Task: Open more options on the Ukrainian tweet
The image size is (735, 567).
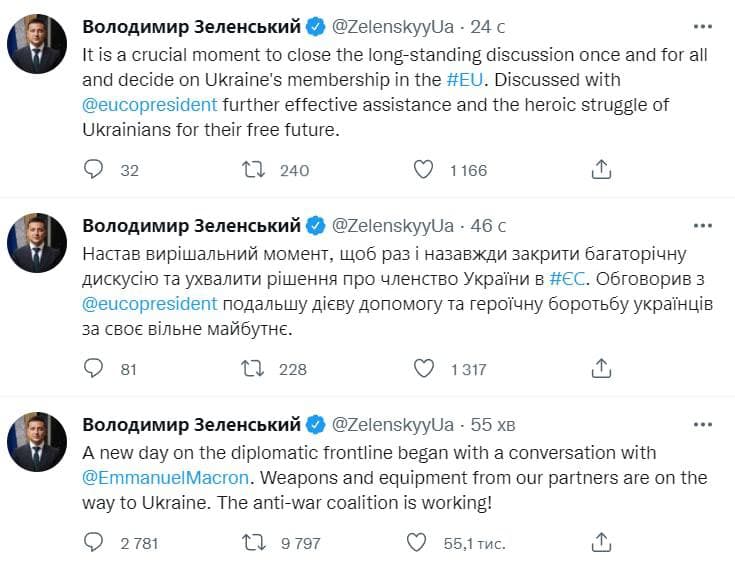Action: pyautogui.click(x=704, y=225)
